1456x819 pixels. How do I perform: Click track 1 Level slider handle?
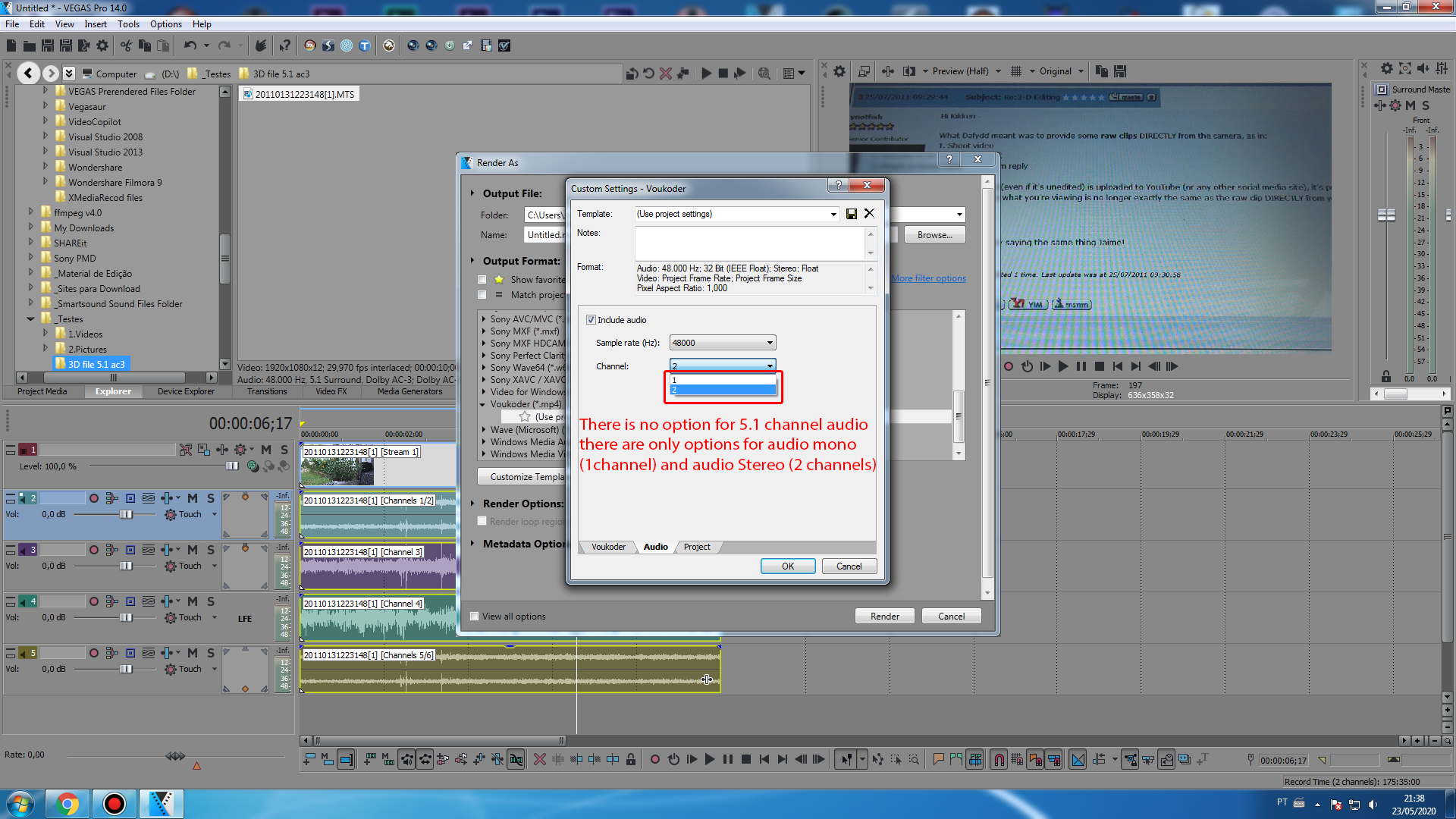point(232,466)
